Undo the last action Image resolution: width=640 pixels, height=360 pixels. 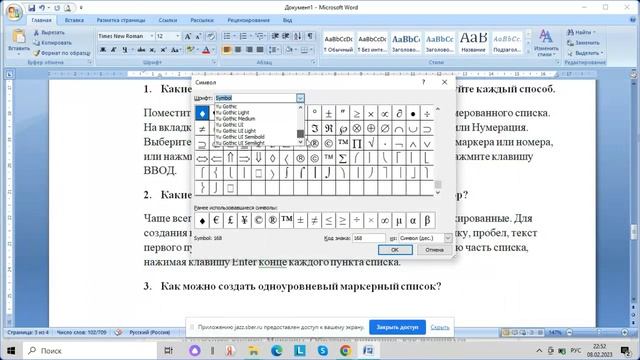(x=42, y=8)
